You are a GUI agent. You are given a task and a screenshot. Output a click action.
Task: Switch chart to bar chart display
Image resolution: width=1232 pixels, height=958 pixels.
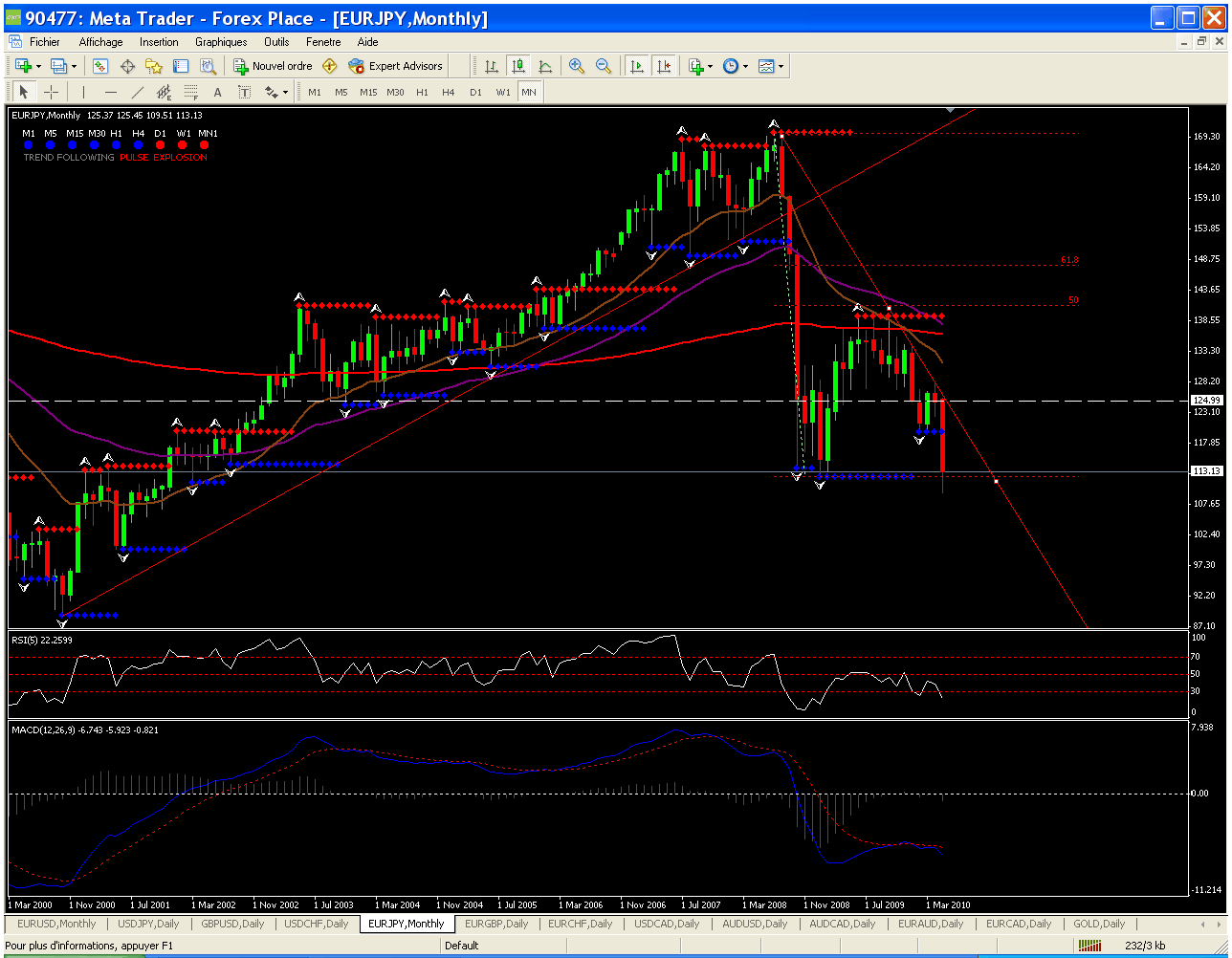[492, 66]
